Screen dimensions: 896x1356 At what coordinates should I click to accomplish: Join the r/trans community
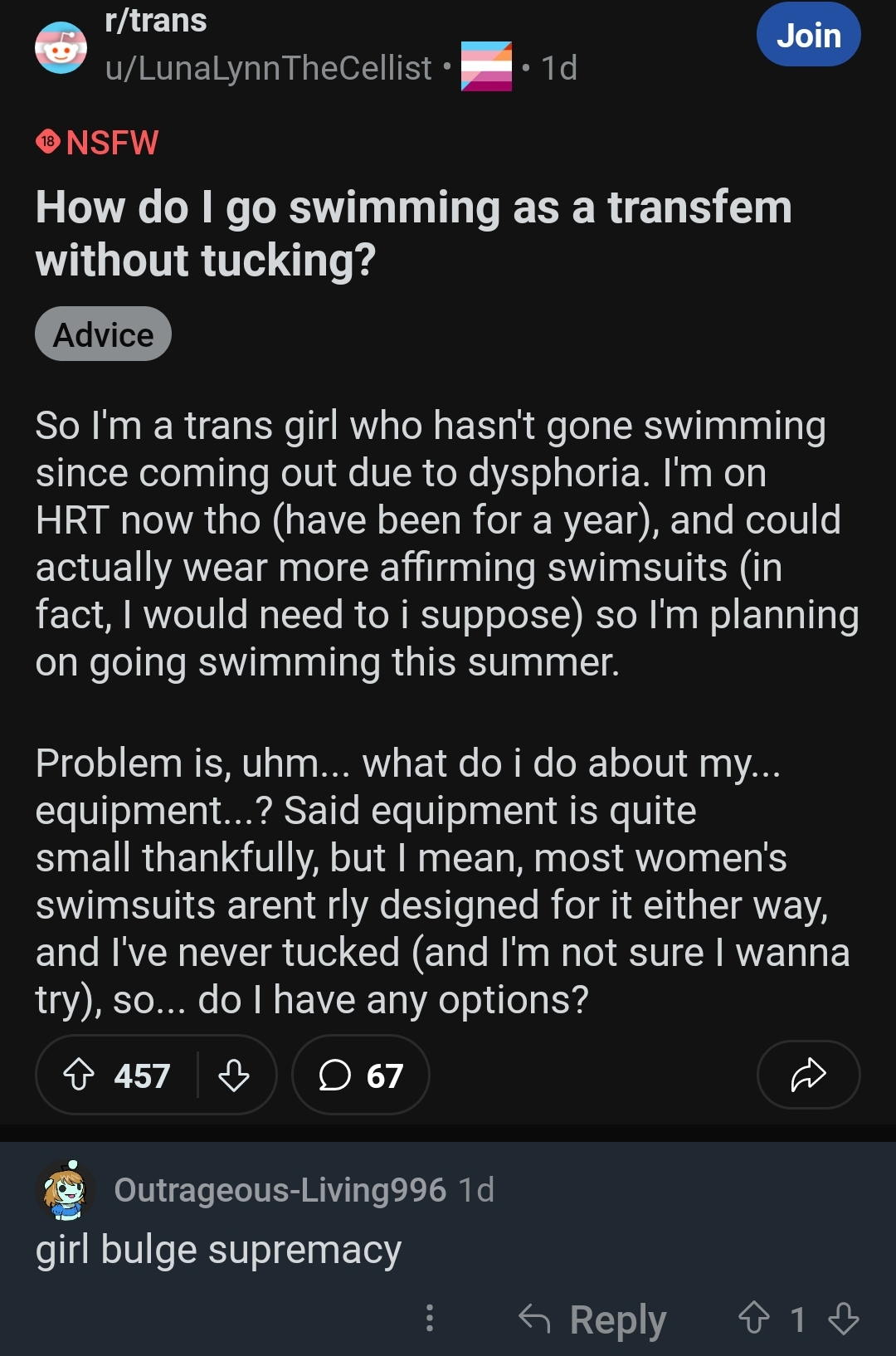(x=808, y=35)
